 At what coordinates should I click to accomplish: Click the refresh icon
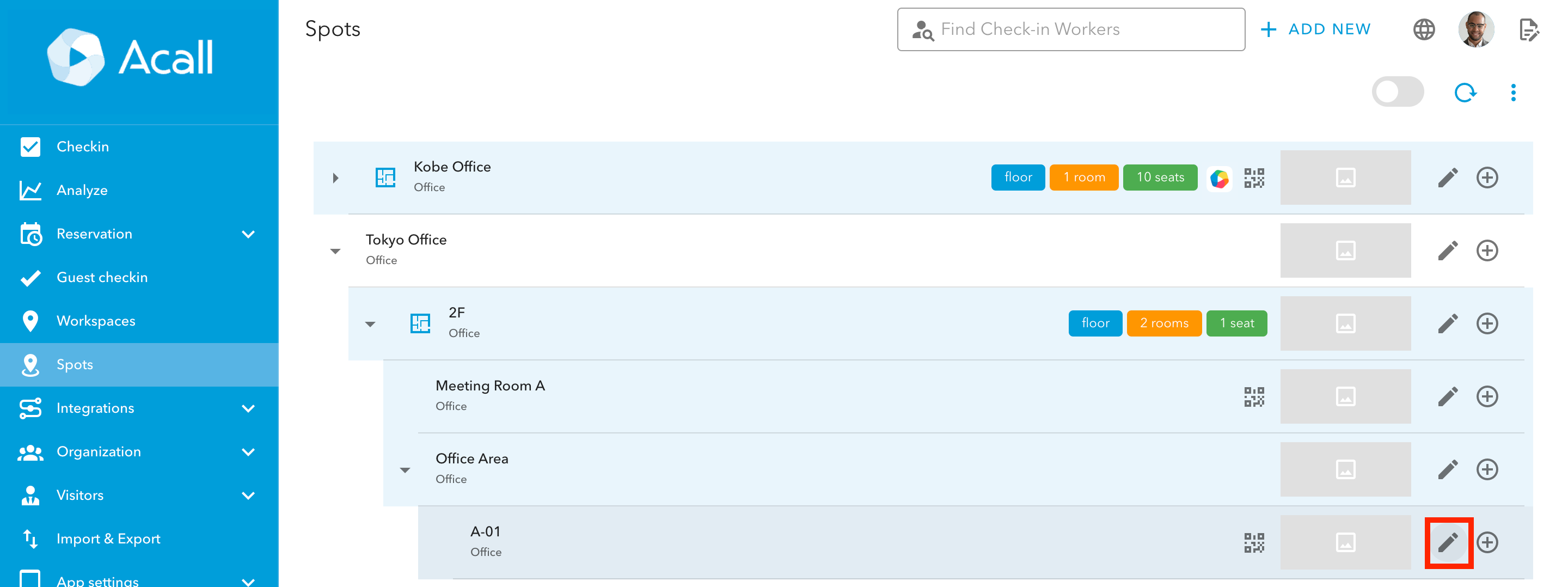click(x=1465, y=93)
